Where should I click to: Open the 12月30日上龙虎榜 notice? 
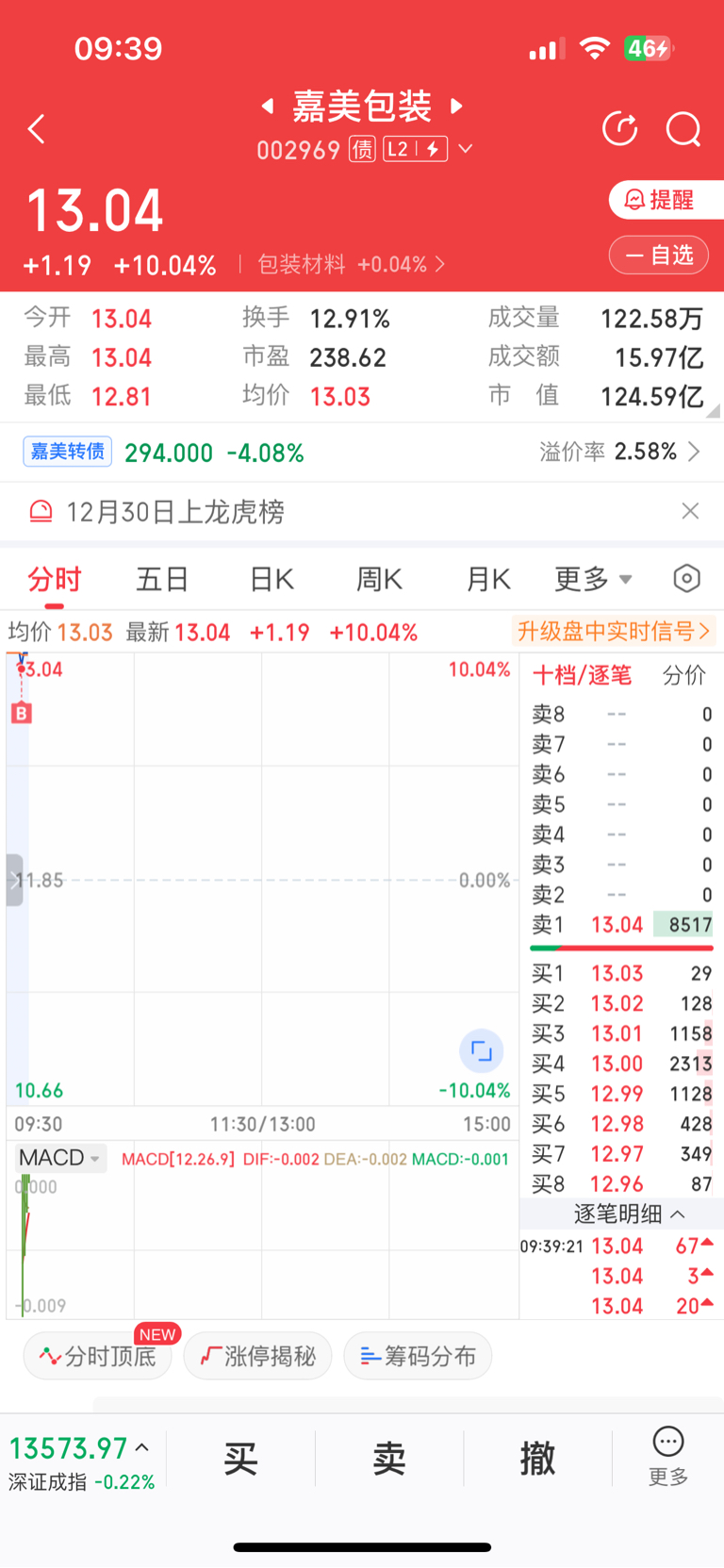click(x=175, y=511)
